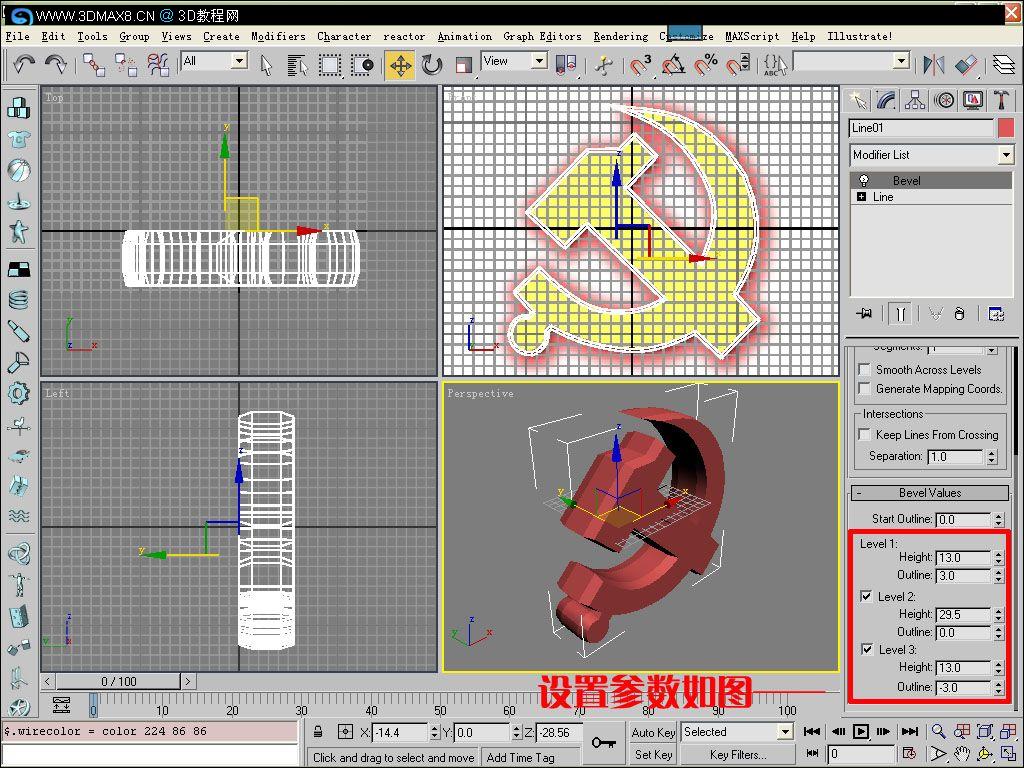
Task: Enable Generate Mapping Coords checkbox
Action: (x=864, y=389)
